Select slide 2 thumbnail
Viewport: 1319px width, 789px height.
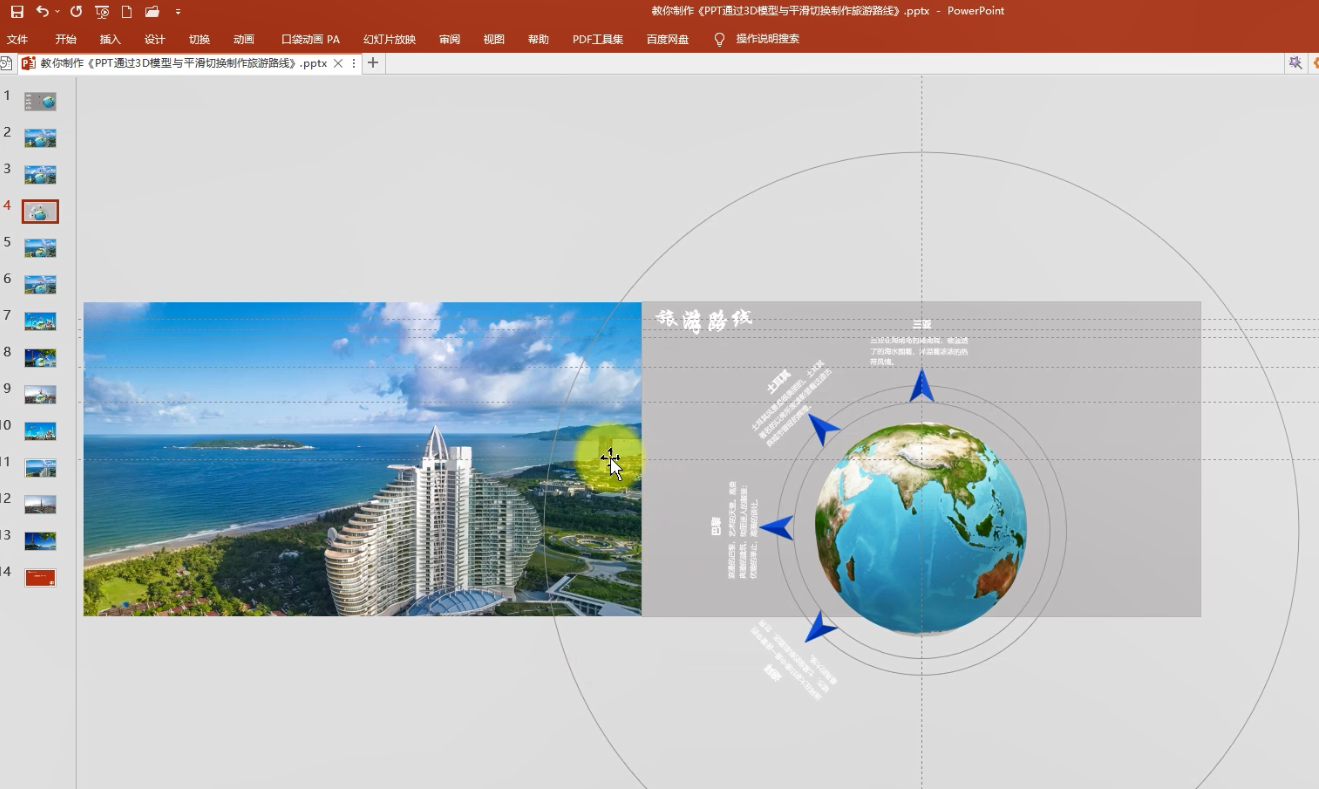pyautogui.click(x=40, y=138)
